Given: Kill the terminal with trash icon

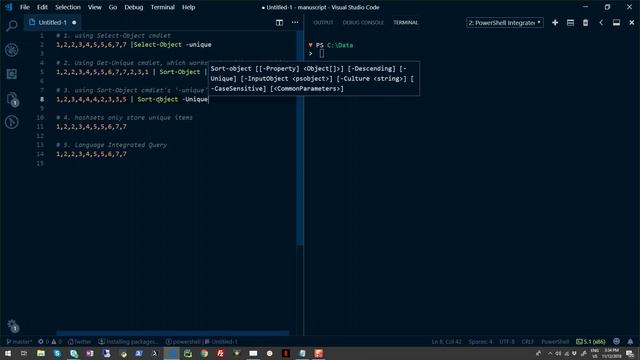Looking at the screenshot, I should [x=585, y=22].
